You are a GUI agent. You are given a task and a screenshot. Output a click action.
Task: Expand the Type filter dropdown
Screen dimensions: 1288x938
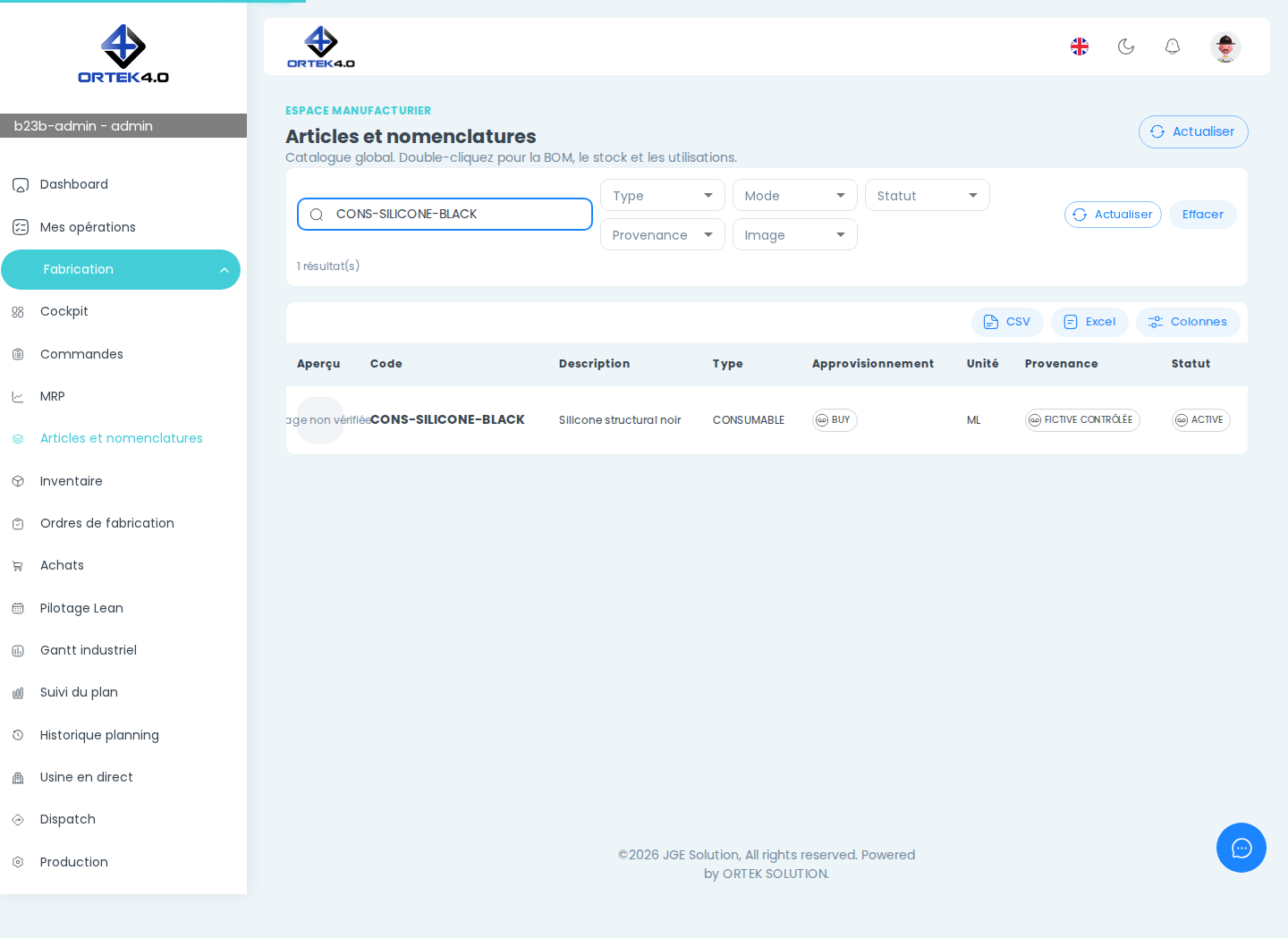(663, 195)
